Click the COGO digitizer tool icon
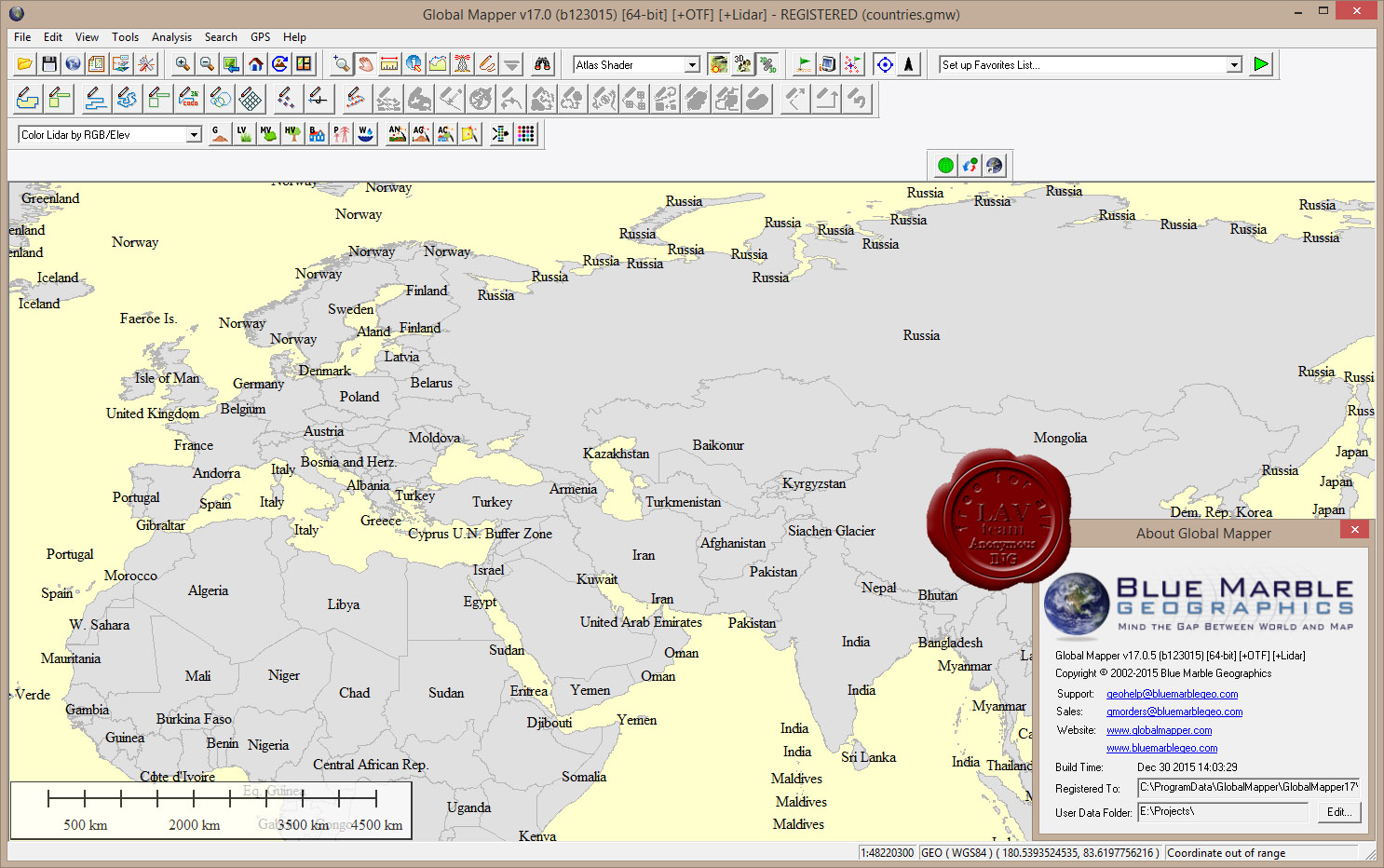The height and width of the screenshot is (868, 1384). [x=190, y=99]
